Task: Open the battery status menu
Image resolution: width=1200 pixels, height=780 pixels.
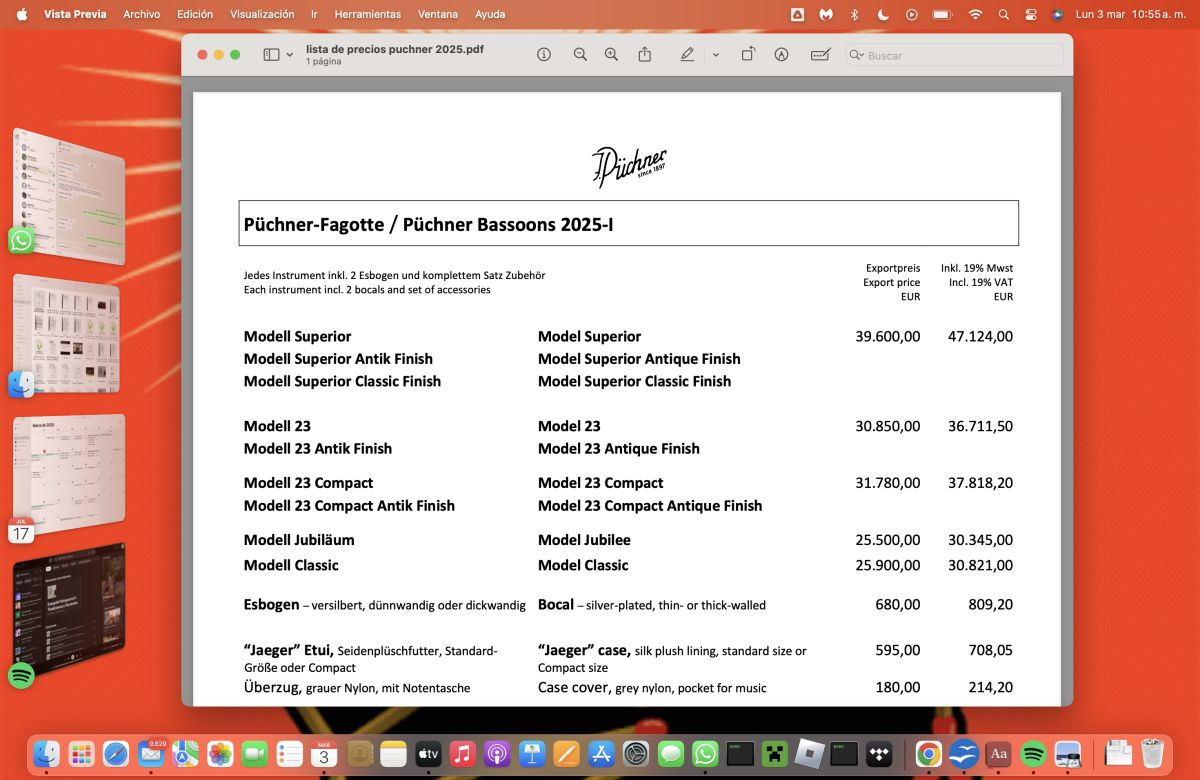Action: coord(942,14)
